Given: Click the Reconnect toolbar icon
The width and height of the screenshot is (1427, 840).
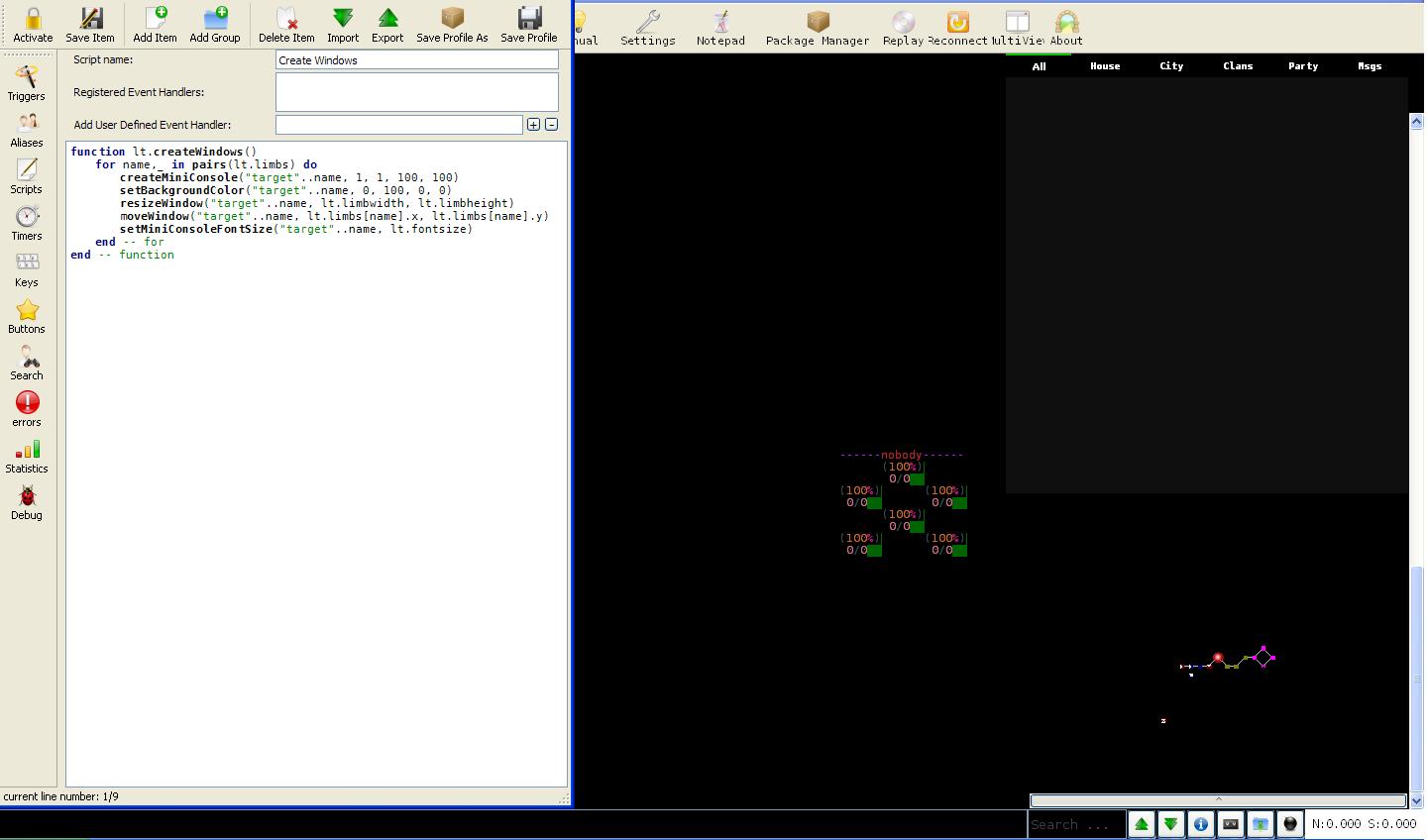Looking at the screenshot, I should [x=957, y=28].
